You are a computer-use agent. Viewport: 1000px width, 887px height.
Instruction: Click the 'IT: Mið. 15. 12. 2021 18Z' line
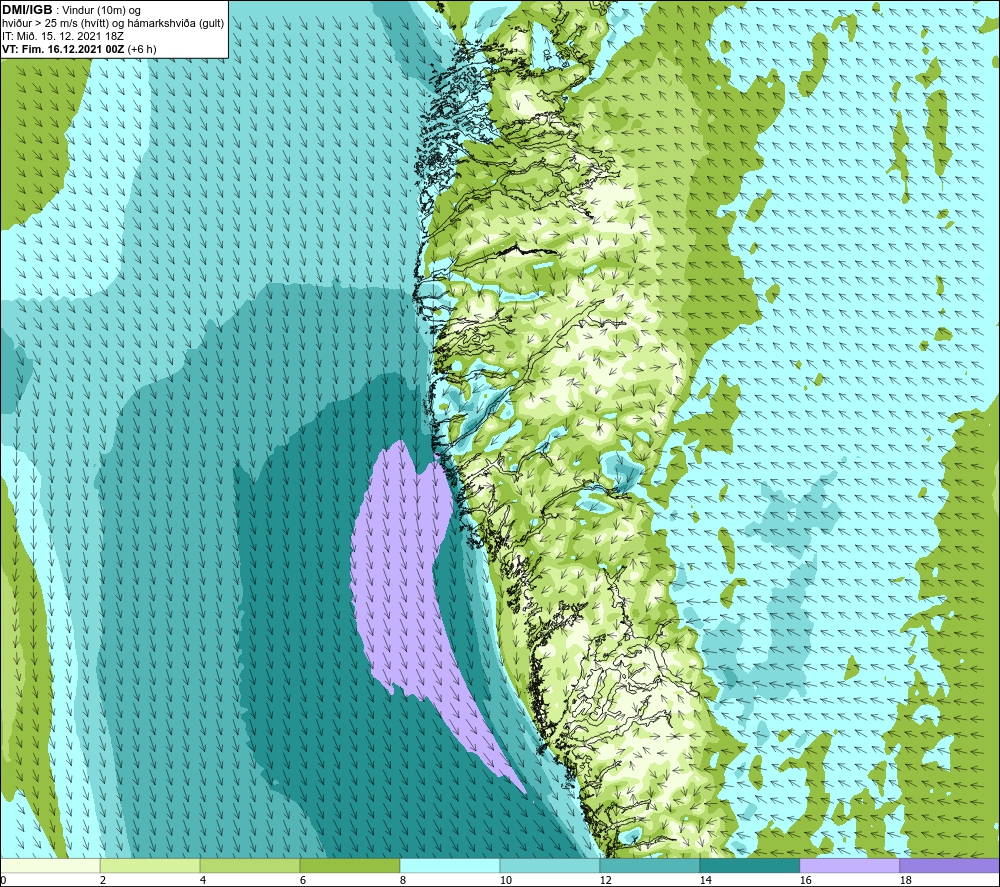pos(62,36)
